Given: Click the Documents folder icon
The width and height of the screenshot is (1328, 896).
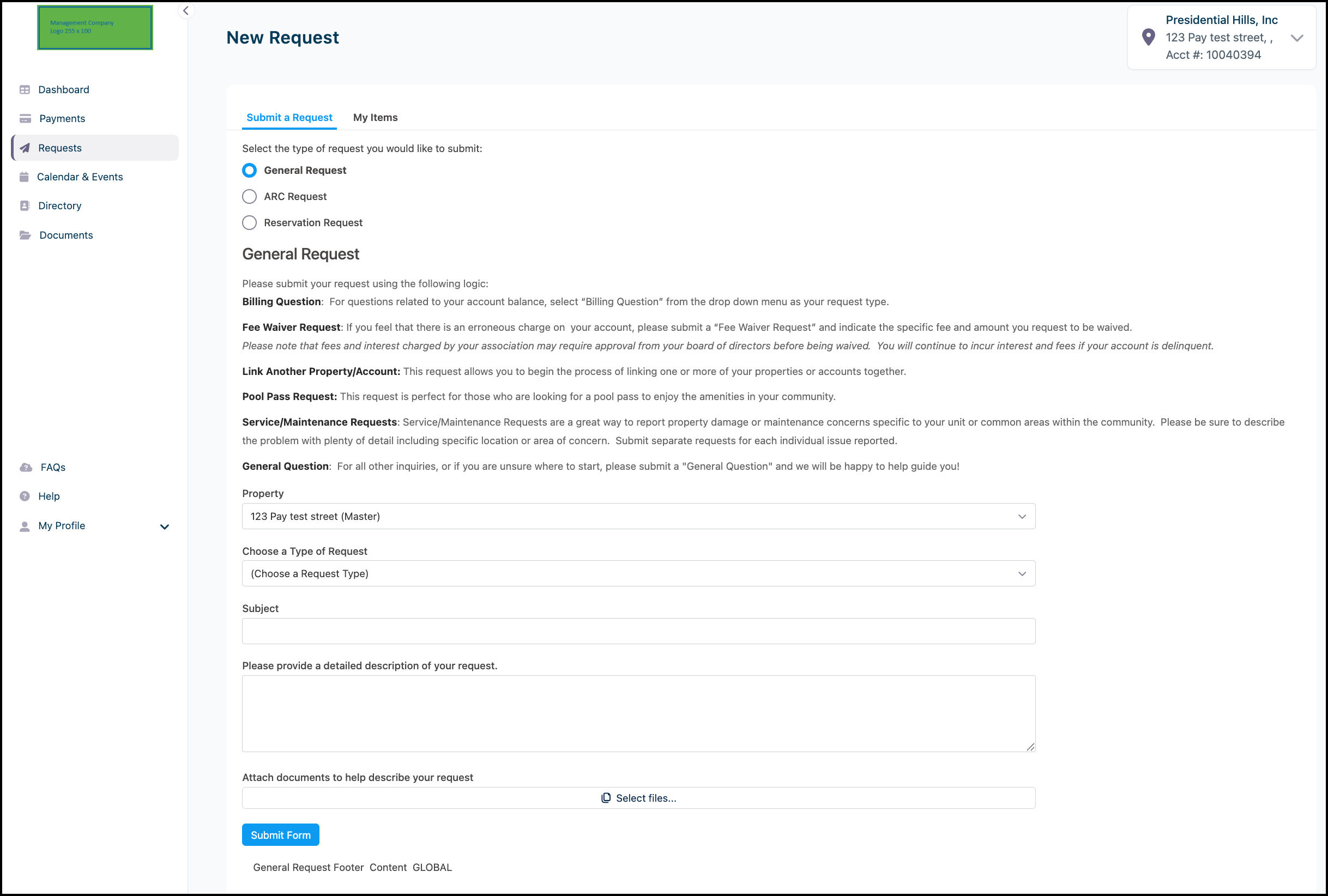Looking at the screenshot, I should [x=25, y=235].
